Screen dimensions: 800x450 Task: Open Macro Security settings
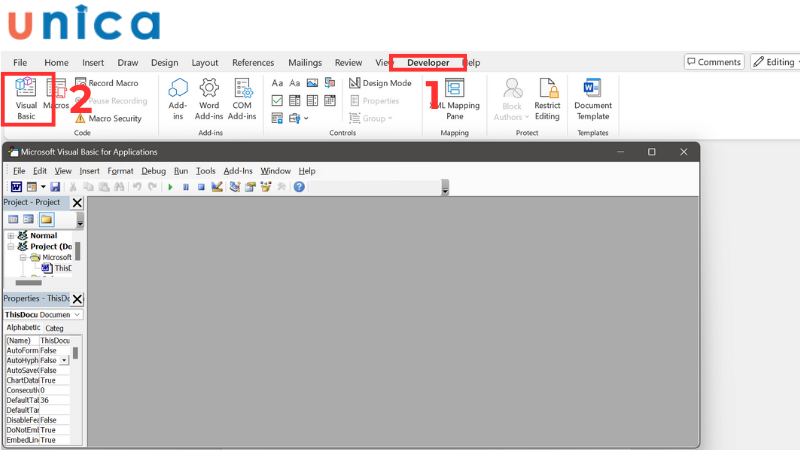point(108,118)
